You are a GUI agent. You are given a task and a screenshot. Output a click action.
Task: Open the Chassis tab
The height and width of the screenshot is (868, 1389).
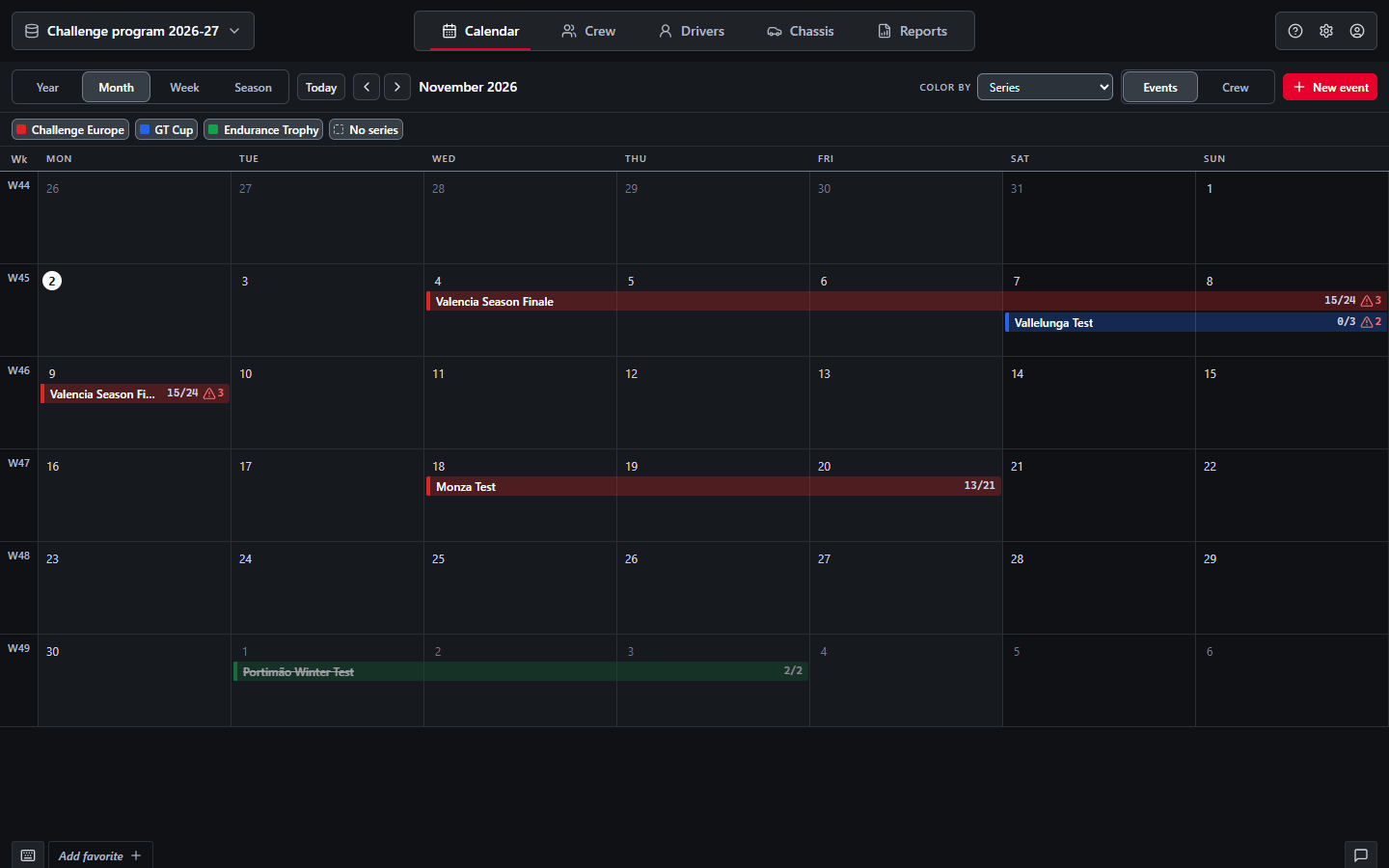[801, 31]
